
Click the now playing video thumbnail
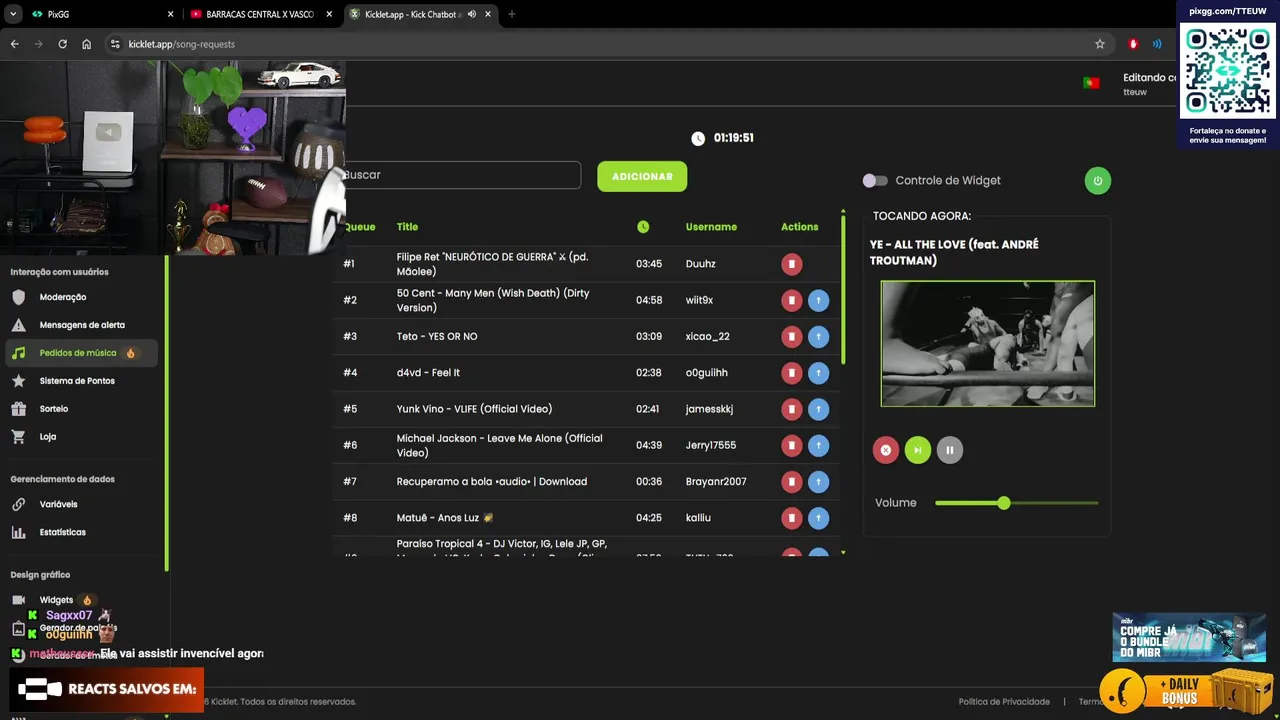pyautogui.click(x=988, y=343)
